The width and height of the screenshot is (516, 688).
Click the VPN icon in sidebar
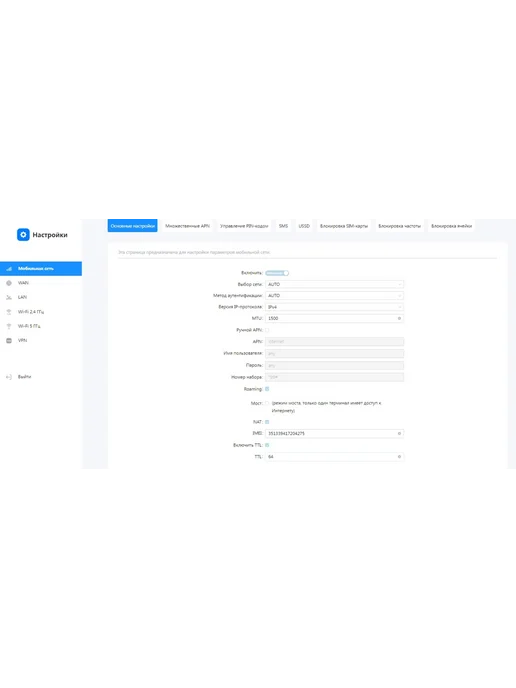pyautogui.click(x=9, y=340)
